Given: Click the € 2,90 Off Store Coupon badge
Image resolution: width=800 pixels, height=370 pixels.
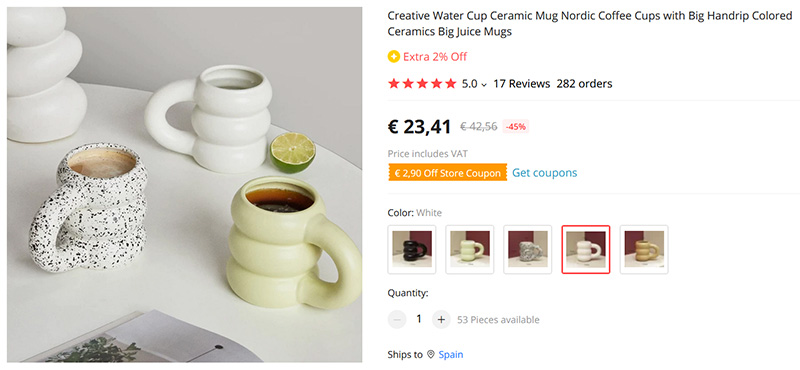Looking at the screenshot, I should (x=447, y=173).
